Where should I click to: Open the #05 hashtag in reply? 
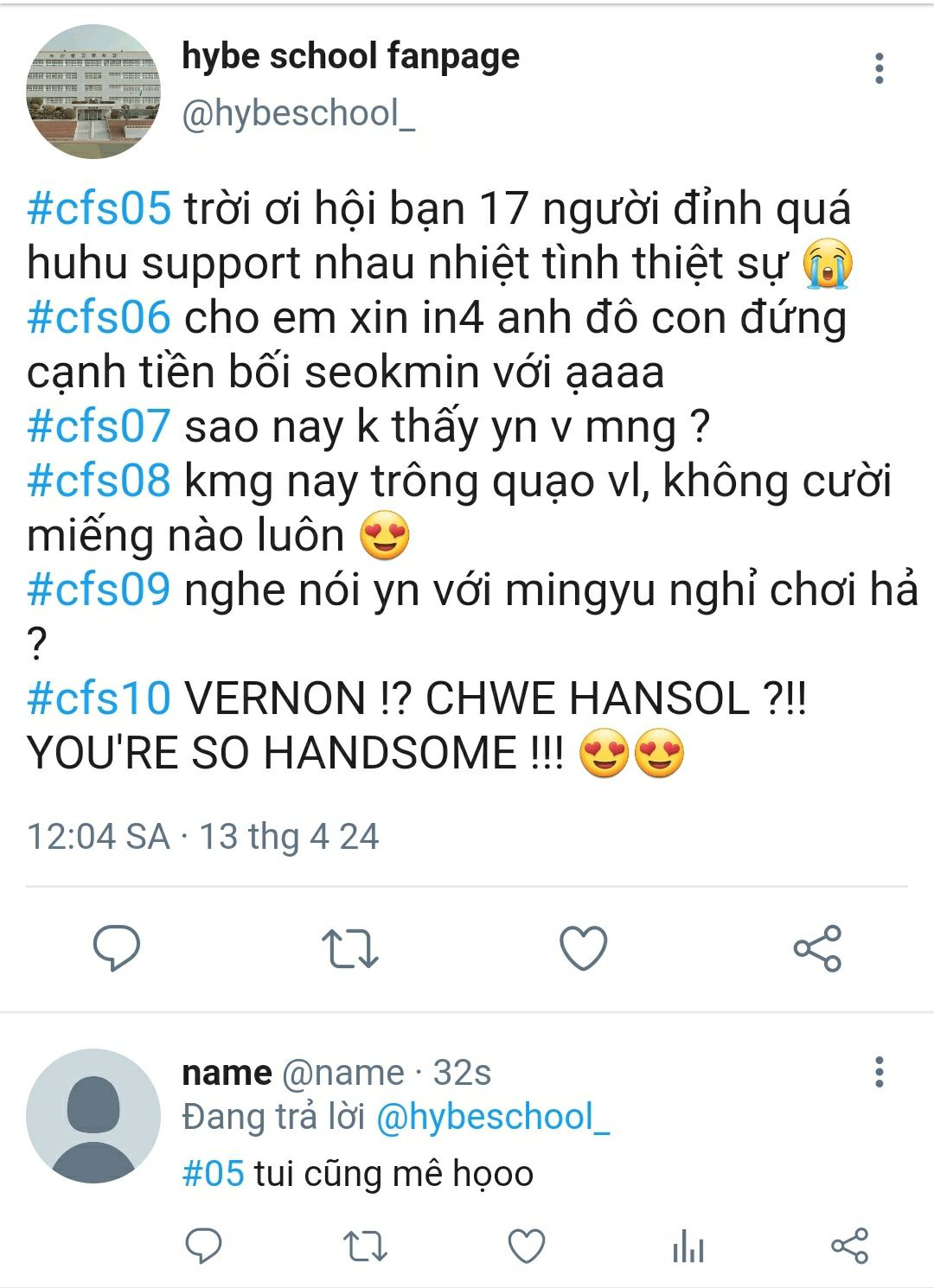pos(214,1174)
